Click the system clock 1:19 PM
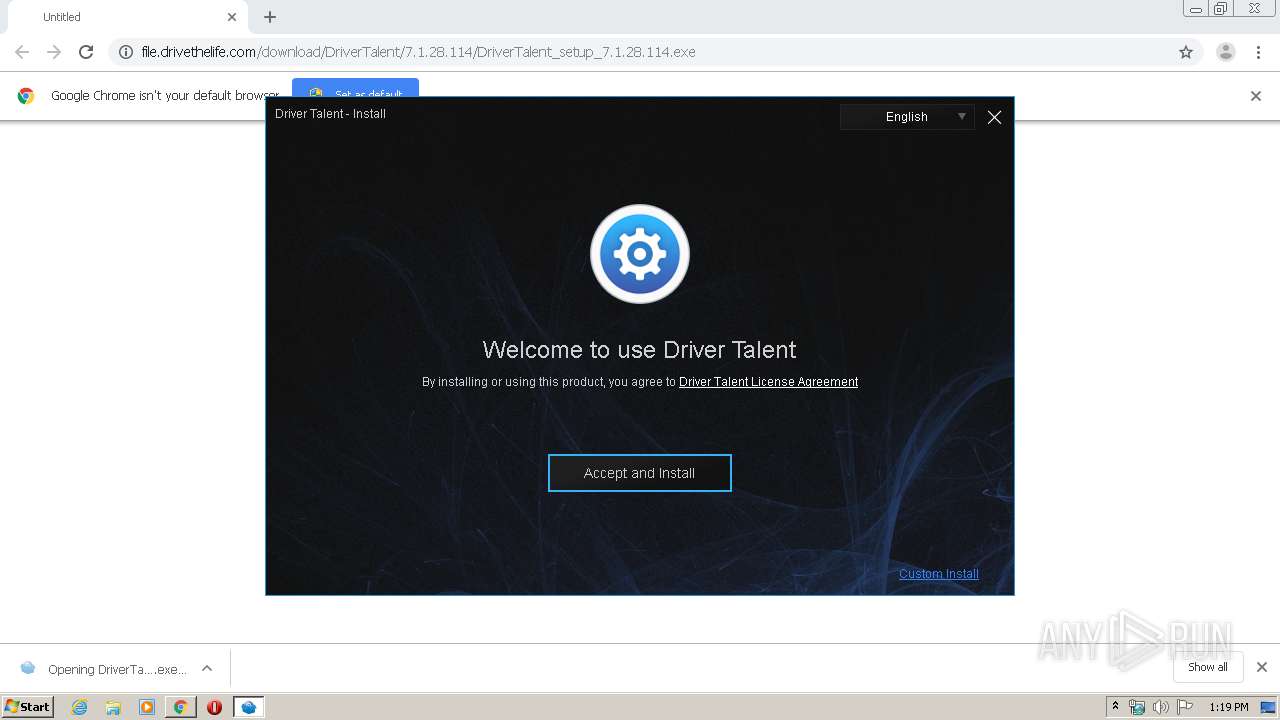Viewport: 1280px width, 720px height. (1229, 707)
